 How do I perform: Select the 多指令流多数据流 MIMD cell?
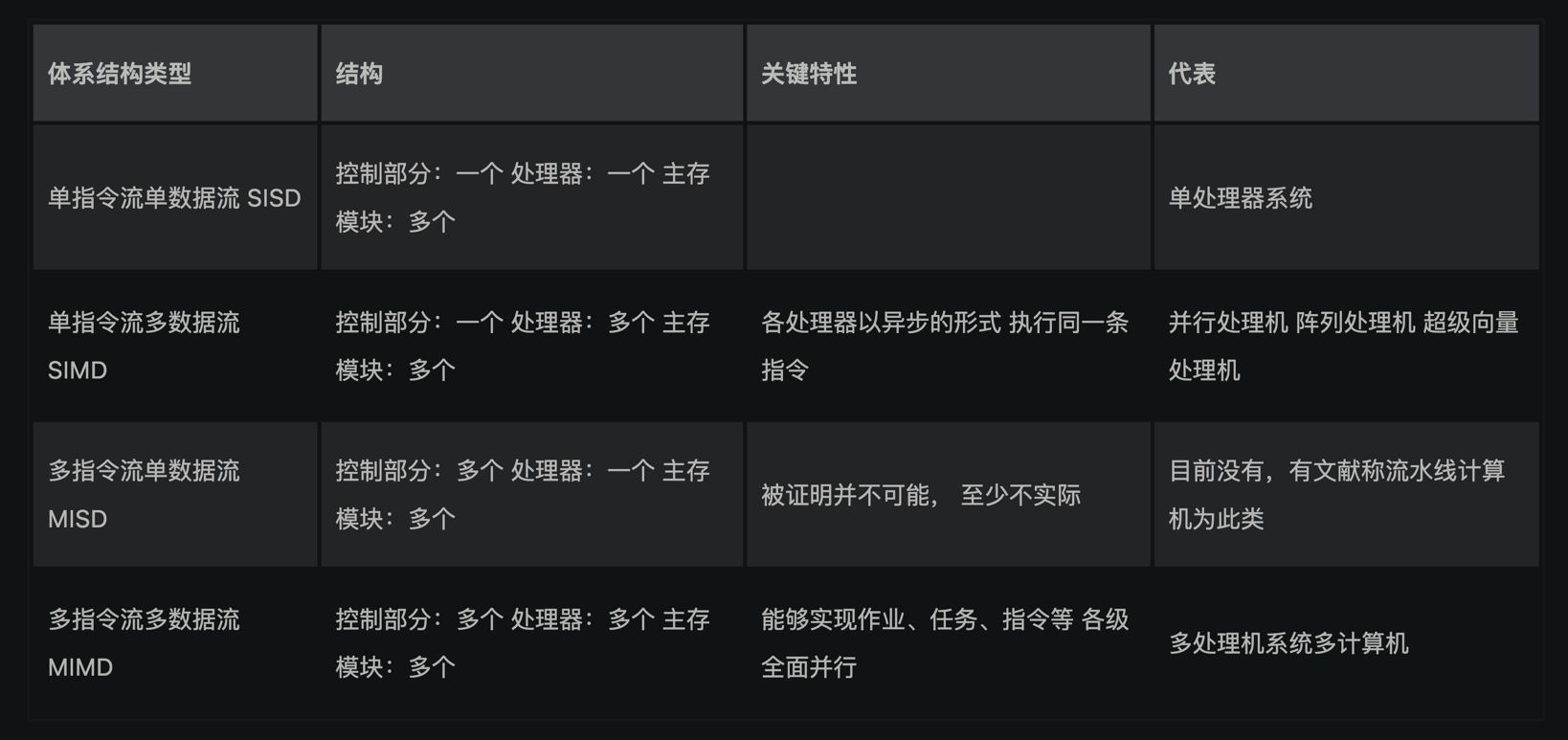click(144, 642)
